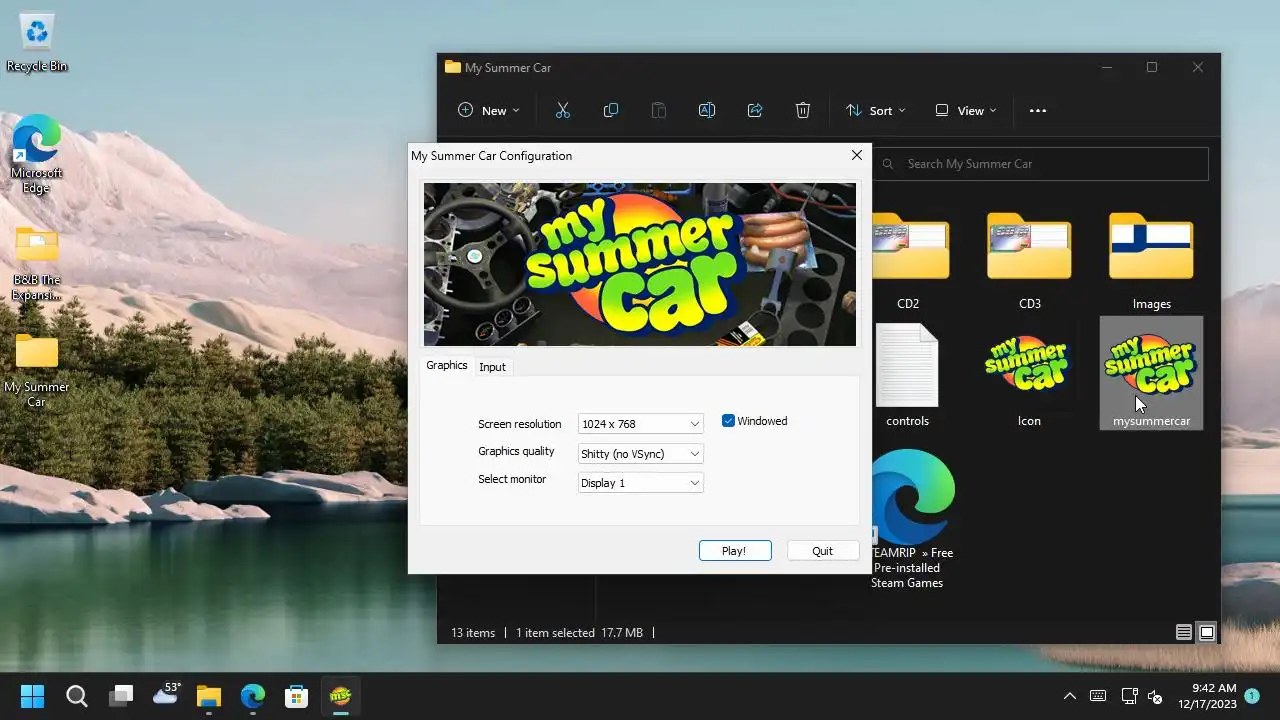This screenshot has width=1280, height=720.
Task: Click the My Summer Car taskbar icon
Action: pyautogui.click(x=340, y=695)
